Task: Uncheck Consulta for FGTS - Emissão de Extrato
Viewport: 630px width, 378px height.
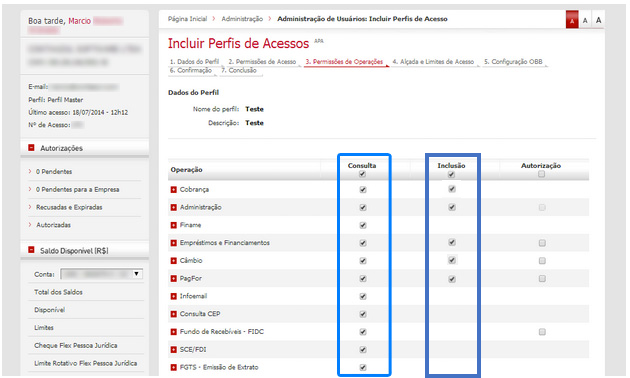Action: 363,367
